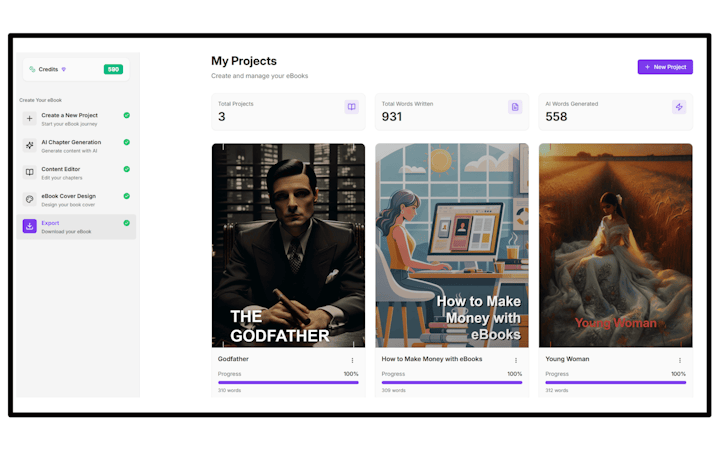This screenshot has width=720, height=450.
Task: Click the plus icon for Create a New Project
Action: [x=29, y=118]
